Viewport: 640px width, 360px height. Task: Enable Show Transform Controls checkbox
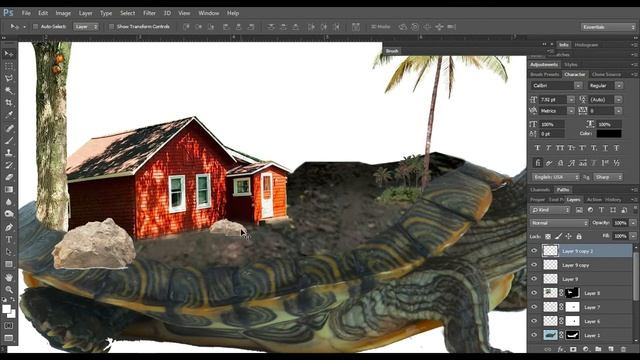tap(111, 27)
